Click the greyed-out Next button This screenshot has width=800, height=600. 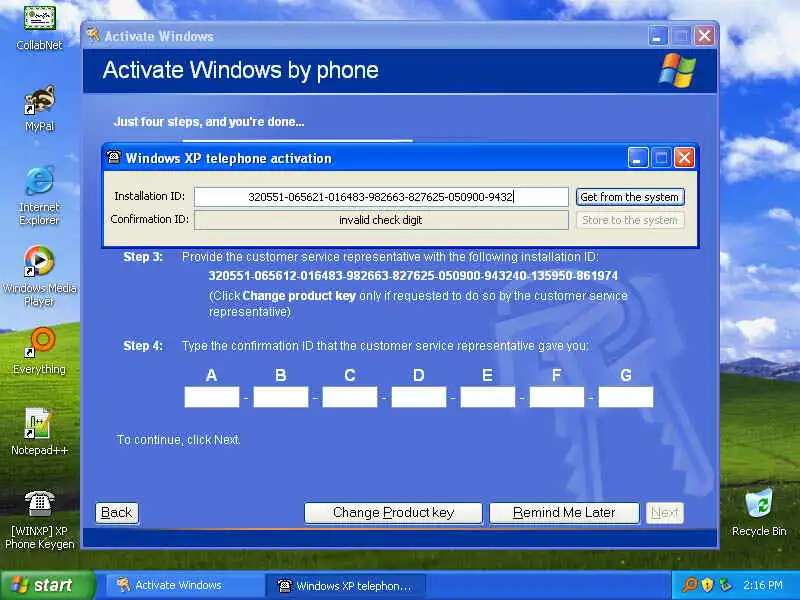click(664, 513)
